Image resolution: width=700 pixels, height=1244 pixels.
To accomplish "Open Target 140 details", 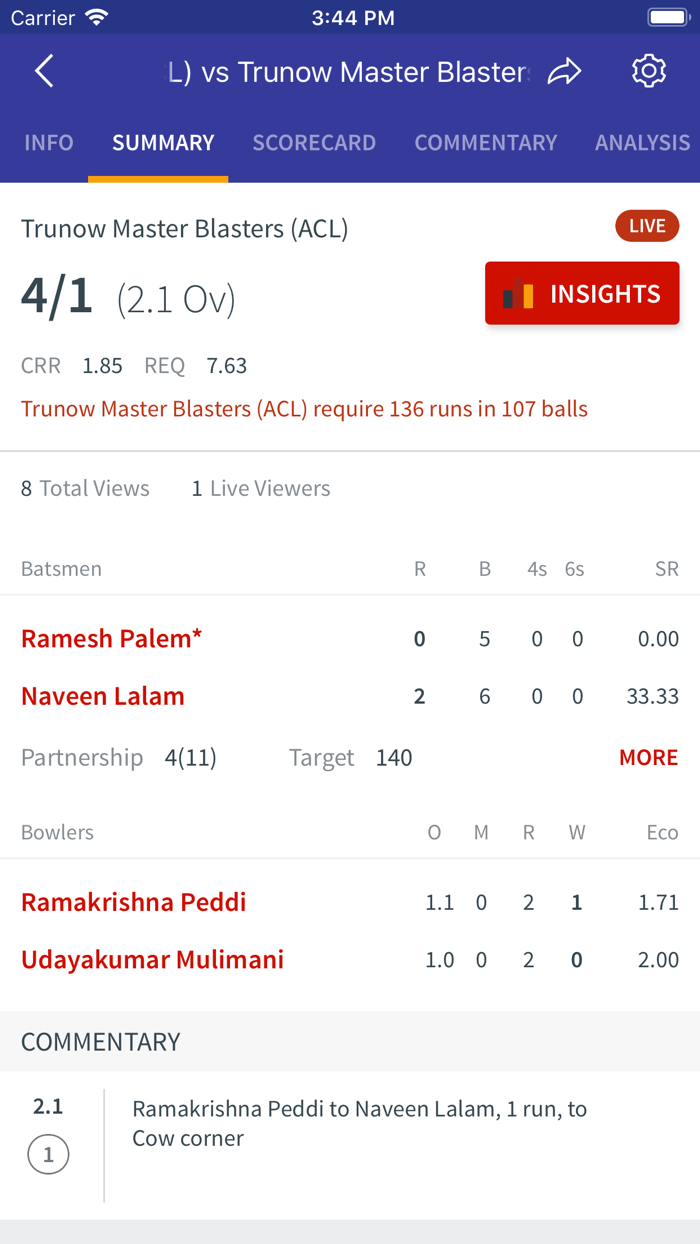I will (x=354, y=757).
